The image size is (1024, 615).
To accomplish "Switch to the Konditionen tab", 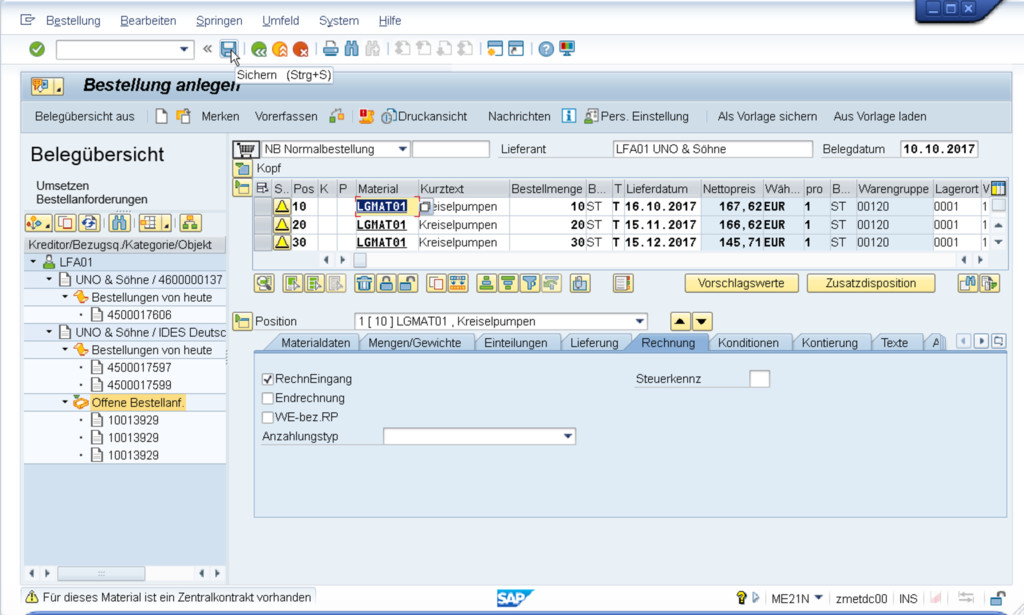I will (x=748, y=343).
